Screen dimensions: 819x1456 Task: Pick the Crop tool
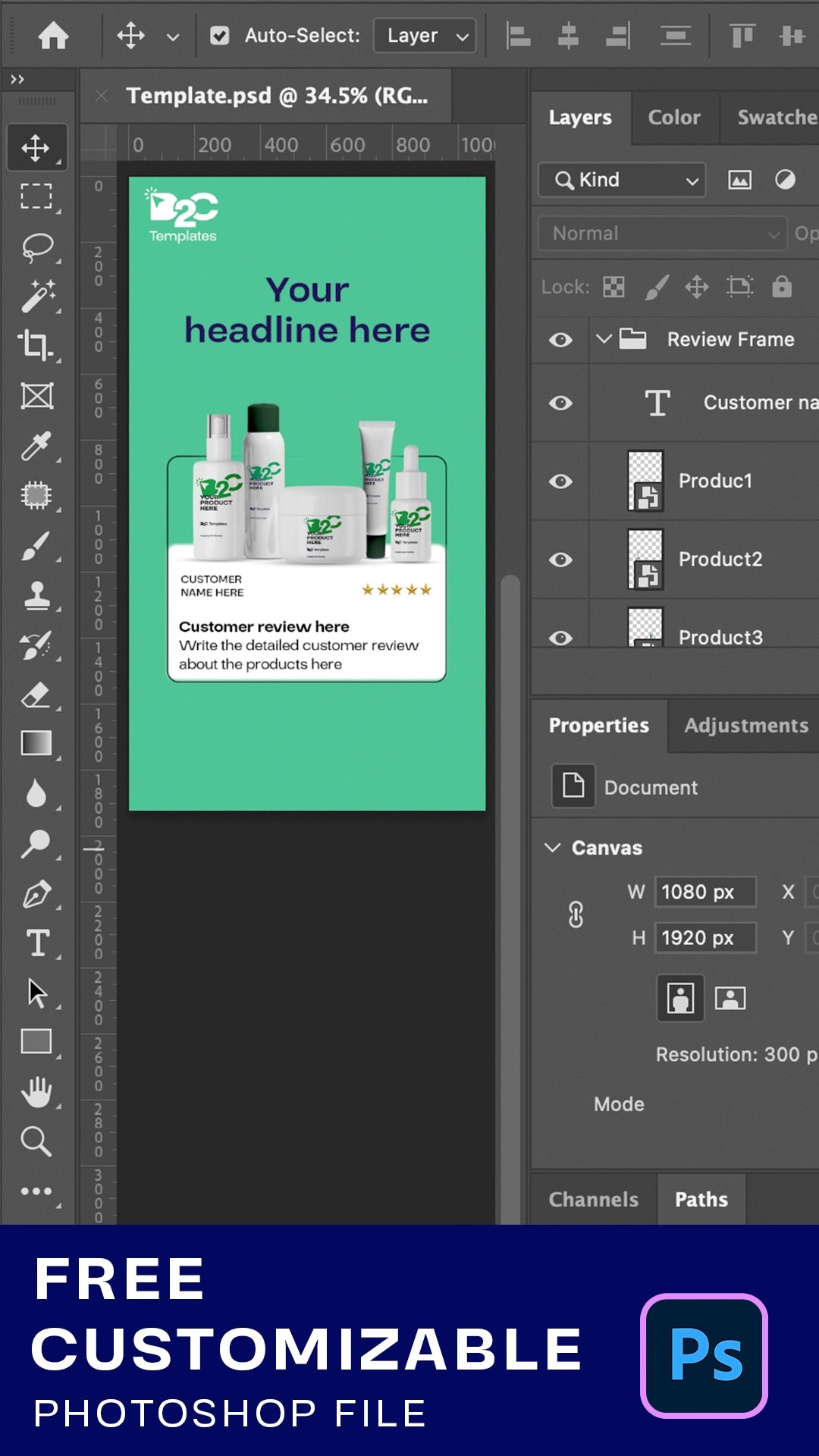(x=36, y=345)
